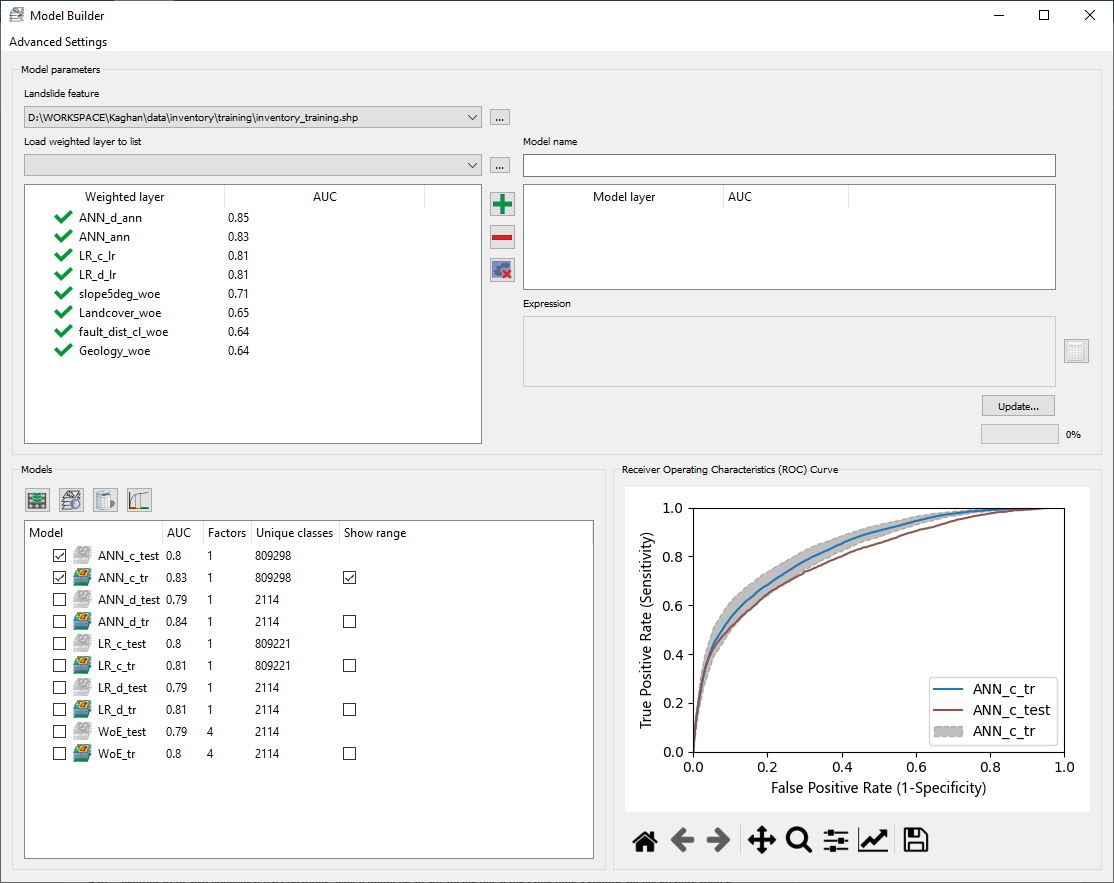Click the Weighted layer column header
This screenshot has height=883, width=1114.
[124, 197]
